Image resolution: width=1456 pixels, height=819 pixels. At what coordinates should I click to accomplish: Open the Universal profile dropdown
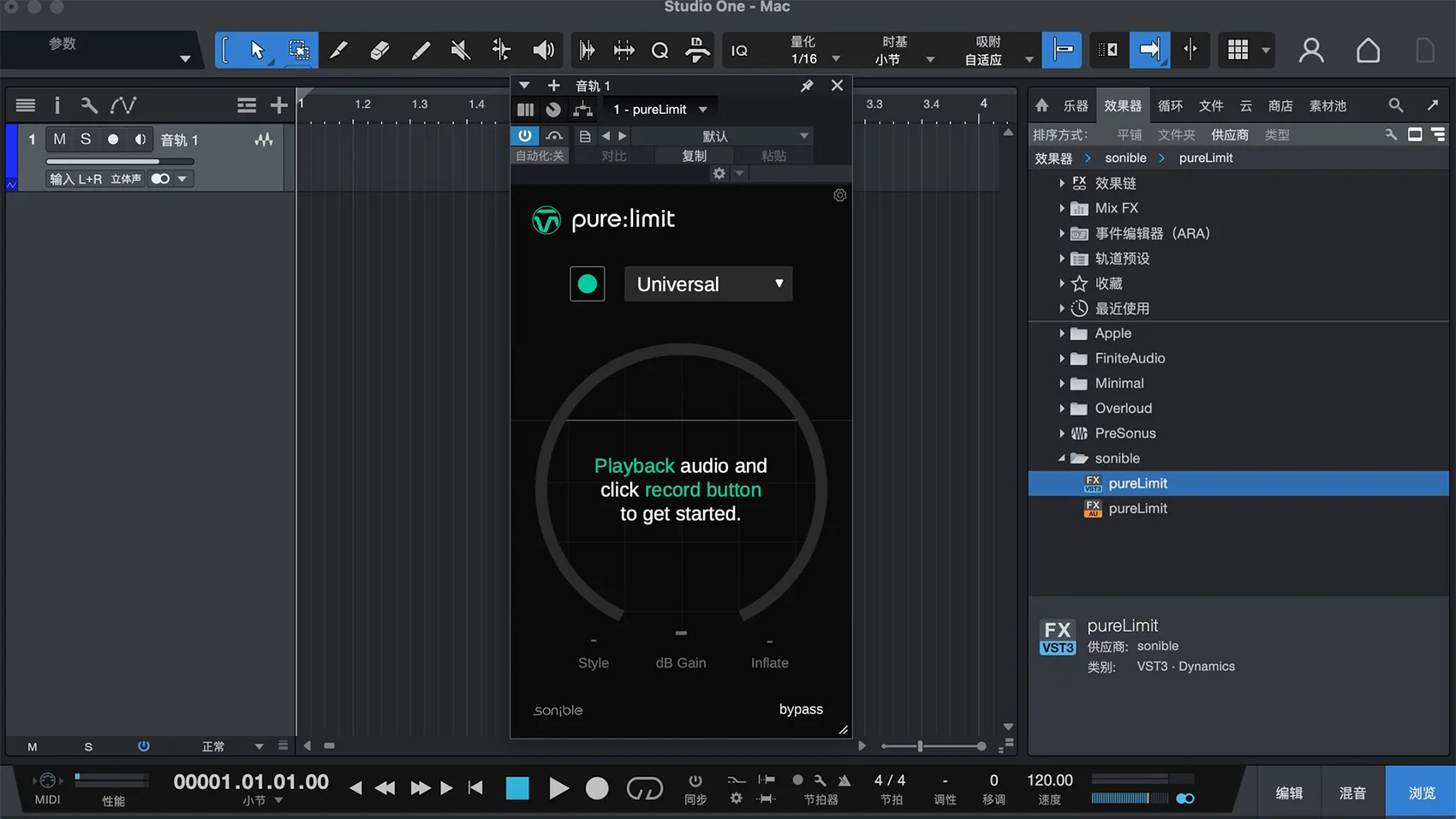pos(708,284)
